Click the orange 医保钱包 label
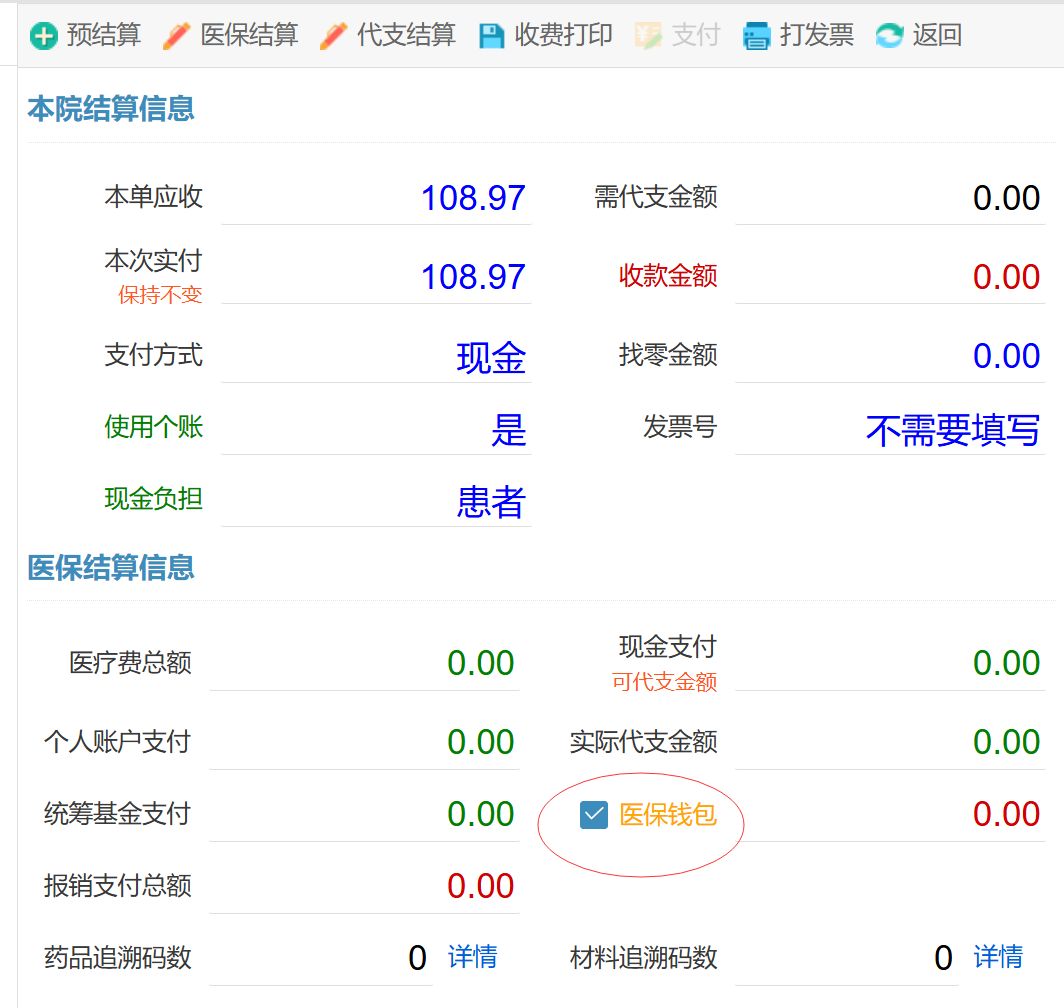 pos(668,815)
